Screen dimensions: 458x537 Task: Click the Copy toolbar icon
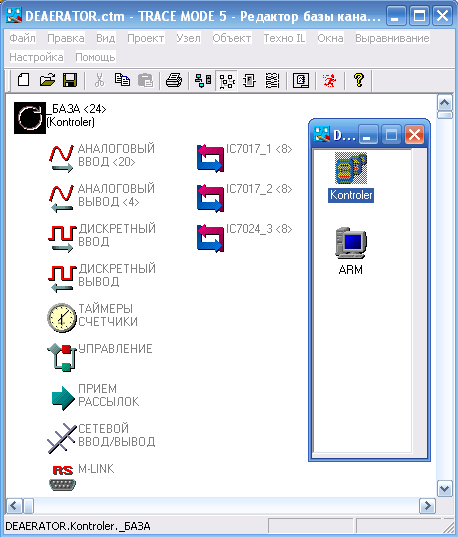point(122,80)
